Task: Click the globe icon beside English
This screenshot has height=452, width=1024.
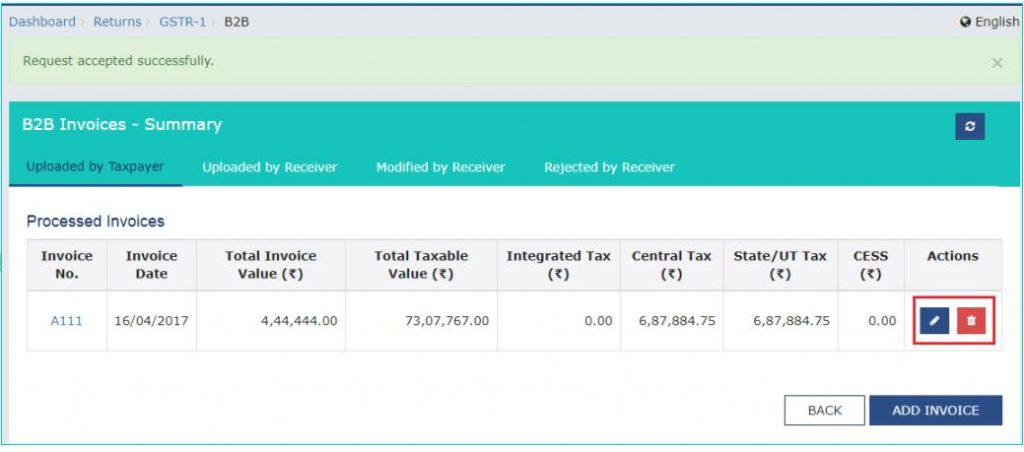Action: pos(965,22)
